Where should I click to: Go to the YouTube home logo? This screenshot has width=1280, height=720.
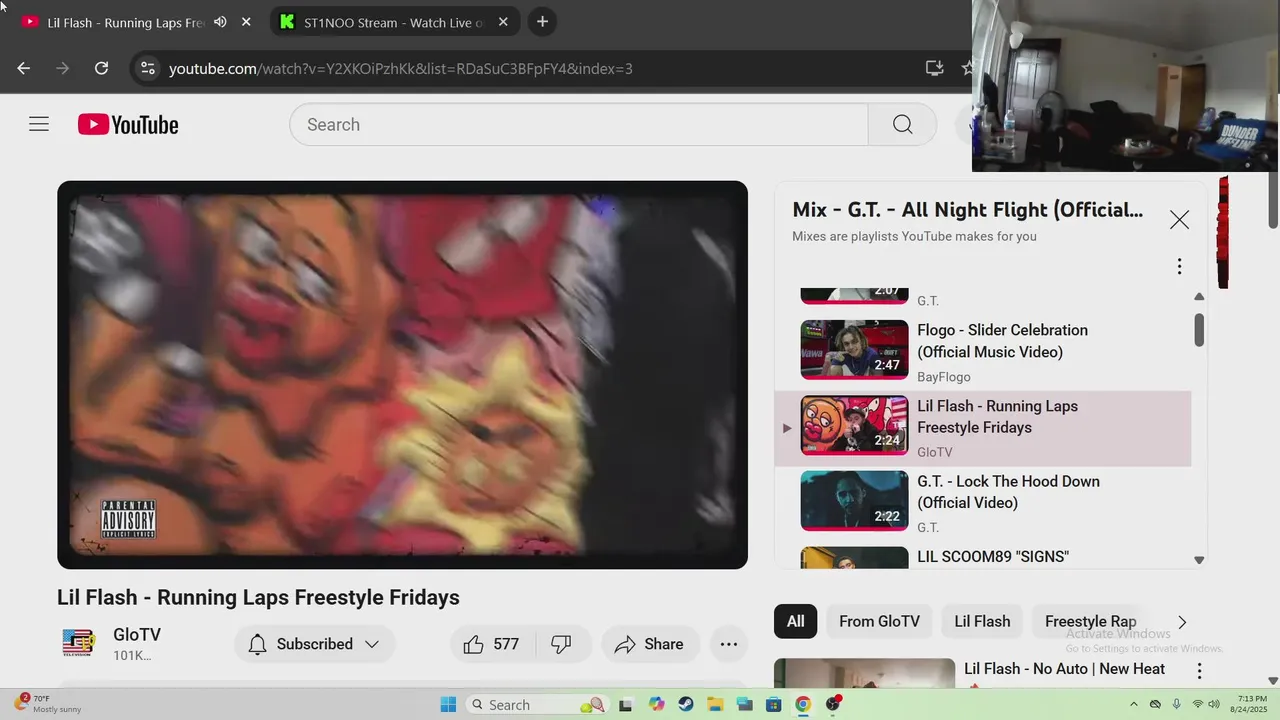pos(128,125)
